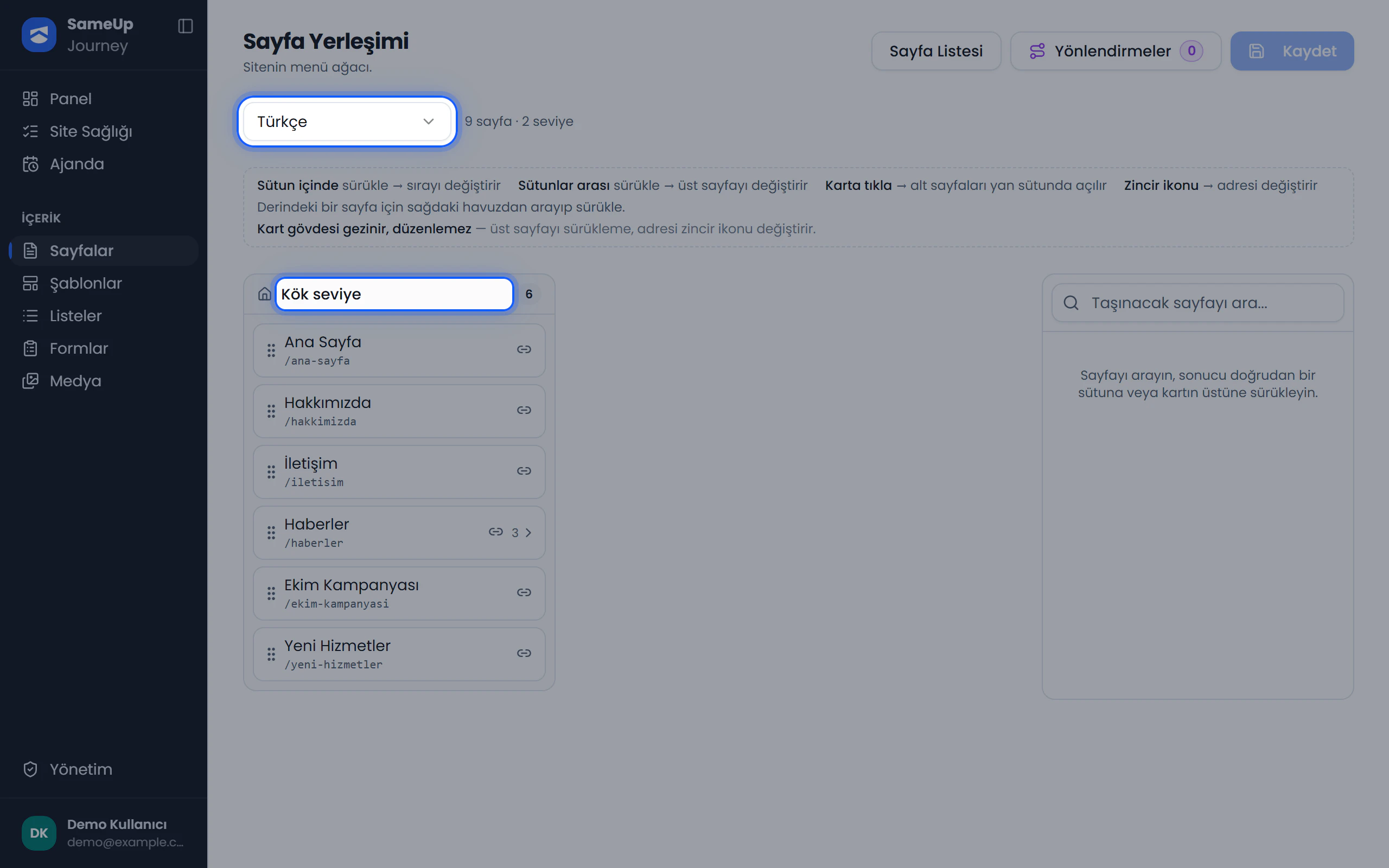
Task: Select the Hakkımızda page title
Action: click(x=327, y=403)
